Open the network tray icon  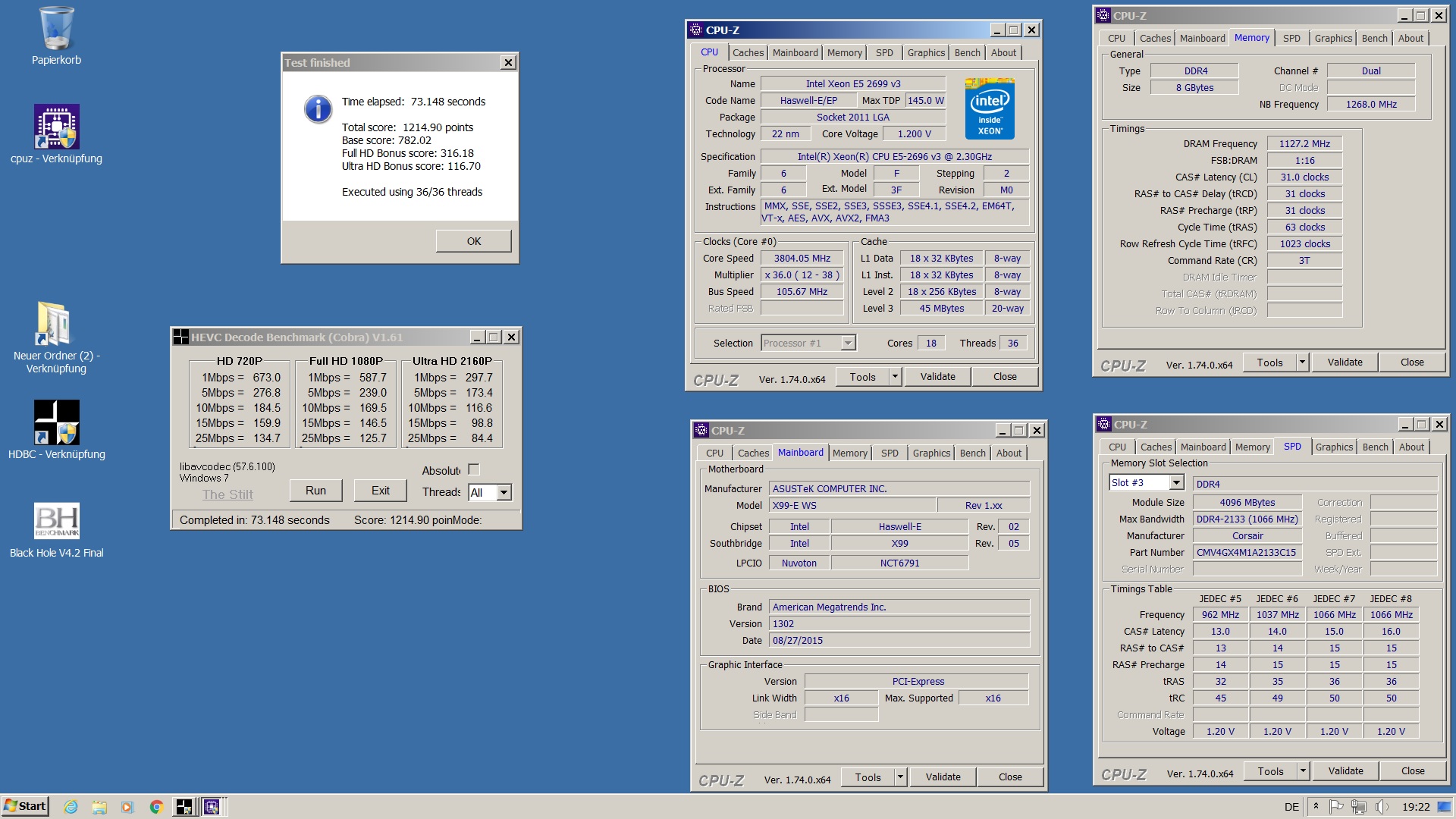1358,806
